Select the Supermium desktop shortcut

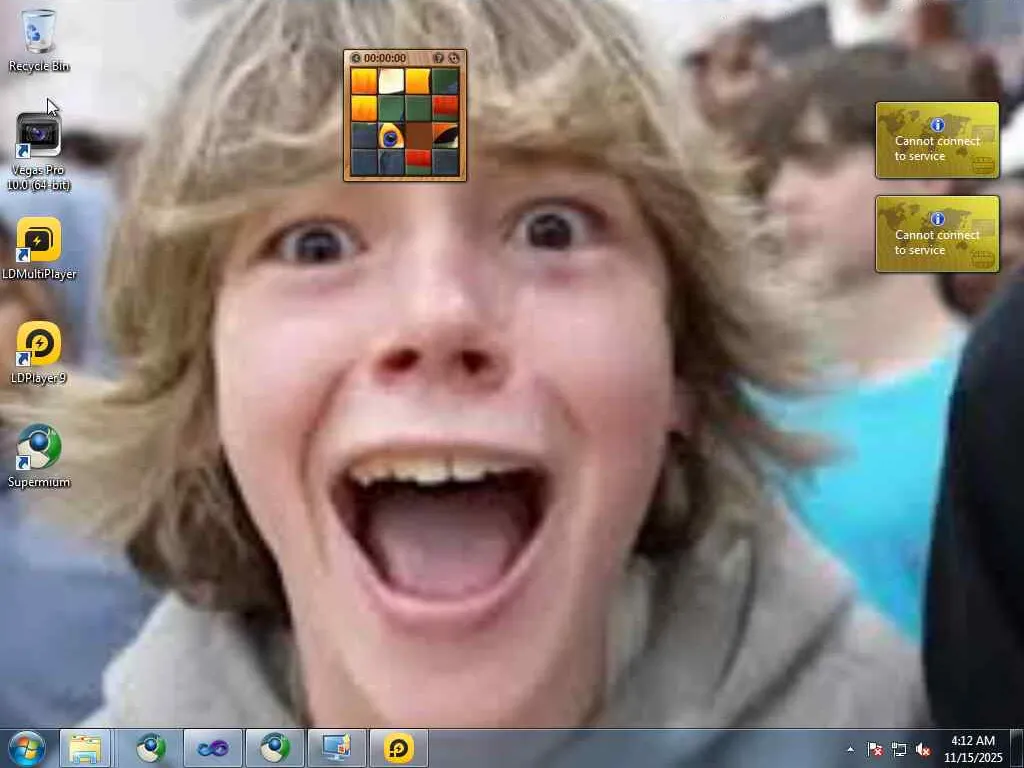[x=39, y=456]
